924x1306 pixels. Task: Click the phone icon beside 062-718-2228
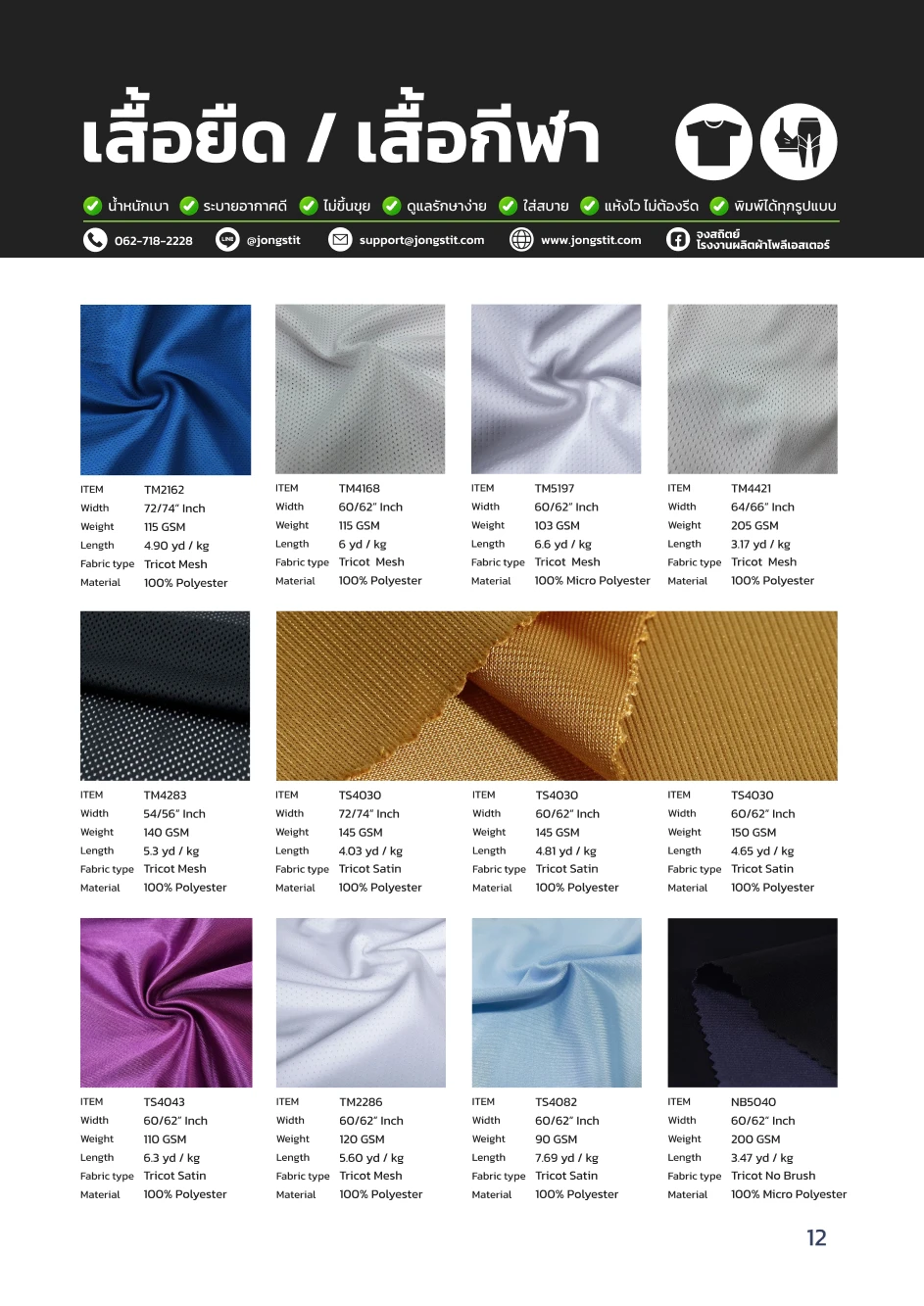tap(95, 240)
